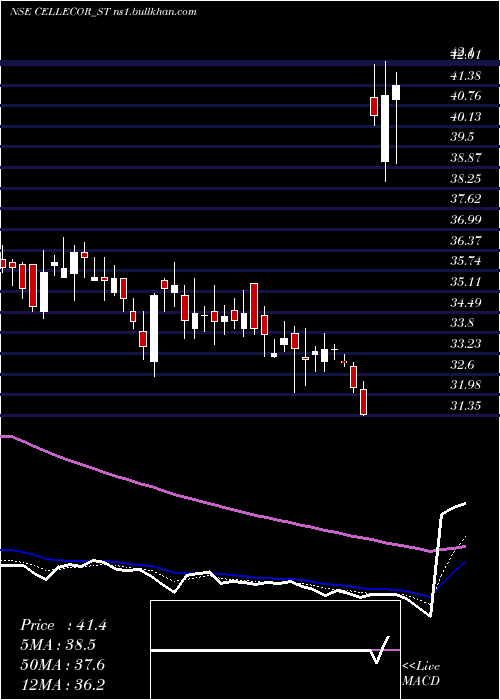The height and width of the screenshot is (700, 500).
Task: Select the 37.62 price axis label
Action: click(x=466, y=199)
